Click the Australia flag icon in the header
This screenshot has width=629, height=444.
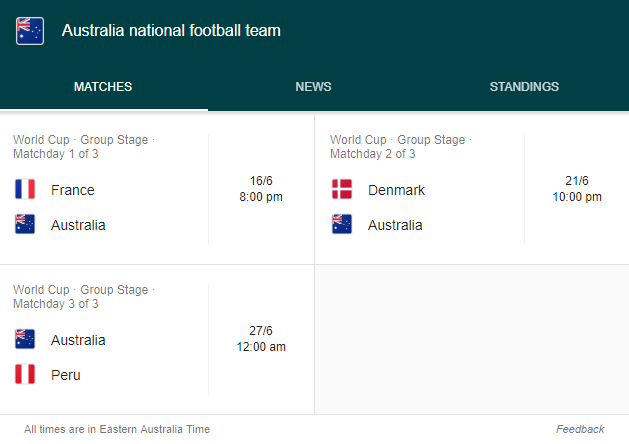point(30,31)
